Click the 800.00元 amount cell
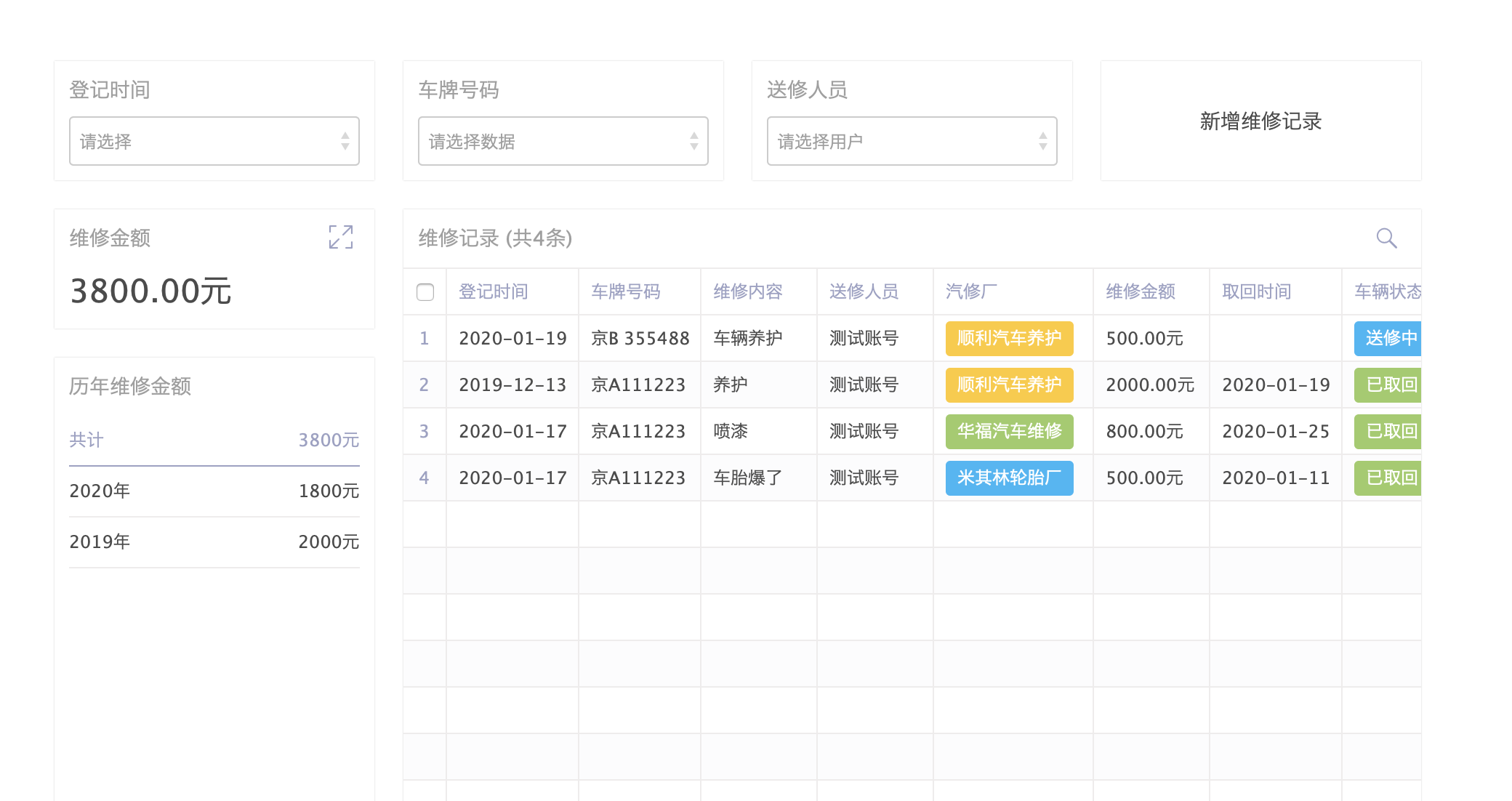 tap(1145, 431)
